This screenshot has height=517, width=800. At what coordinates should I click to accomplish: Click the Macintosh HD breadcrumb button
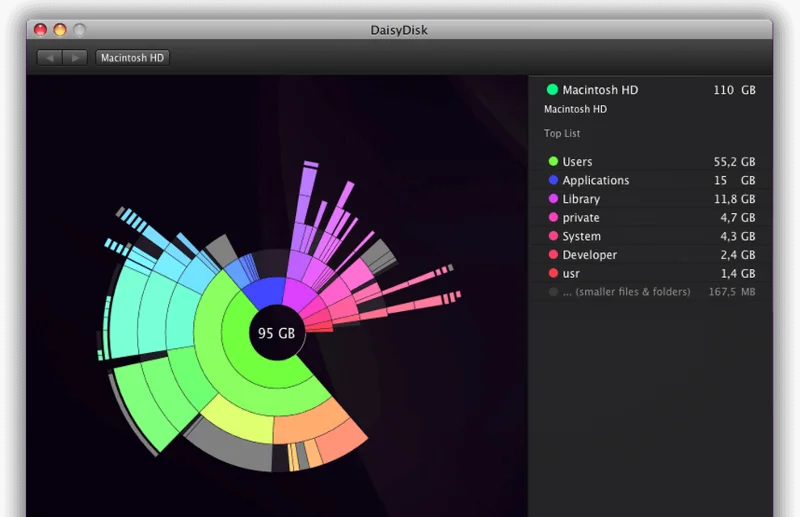[132, 58]
